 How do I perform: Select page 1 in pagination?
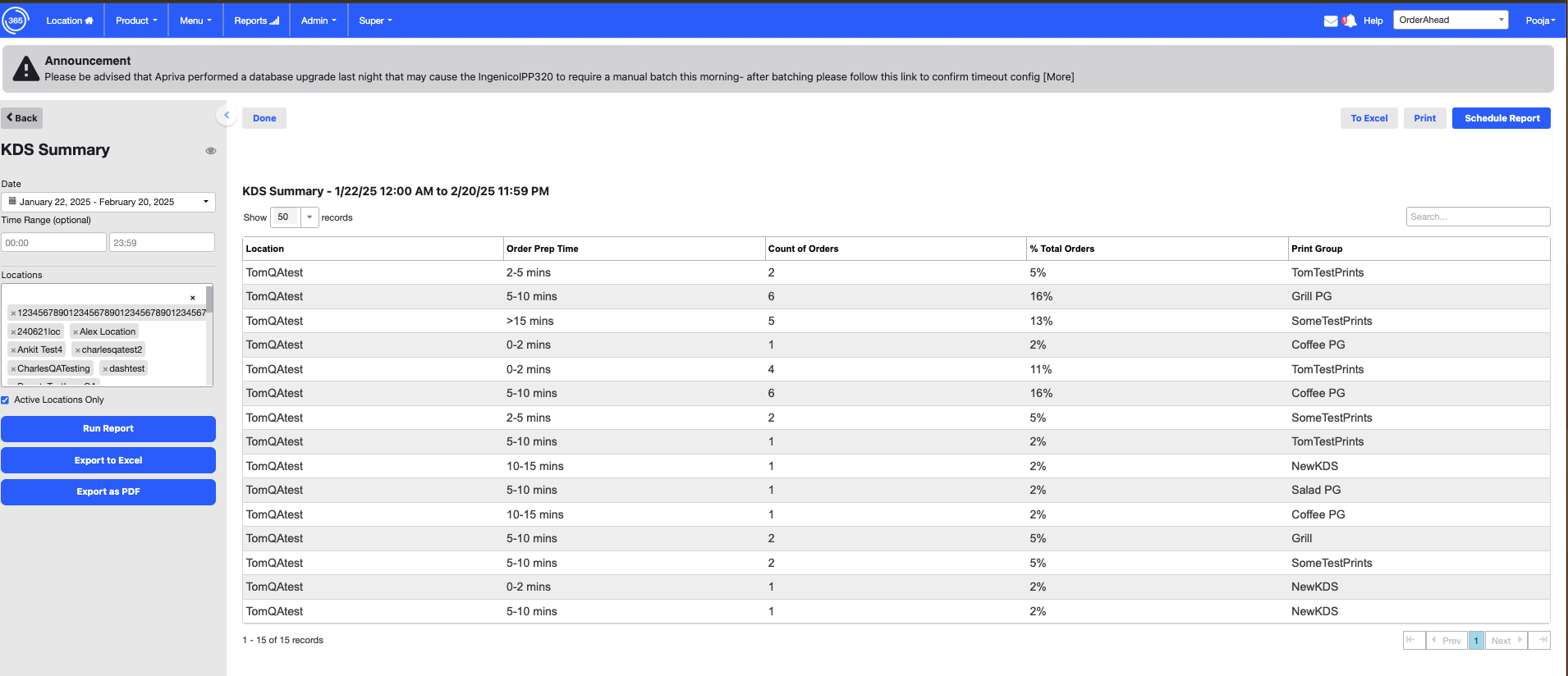click(x=1476, y=640)
